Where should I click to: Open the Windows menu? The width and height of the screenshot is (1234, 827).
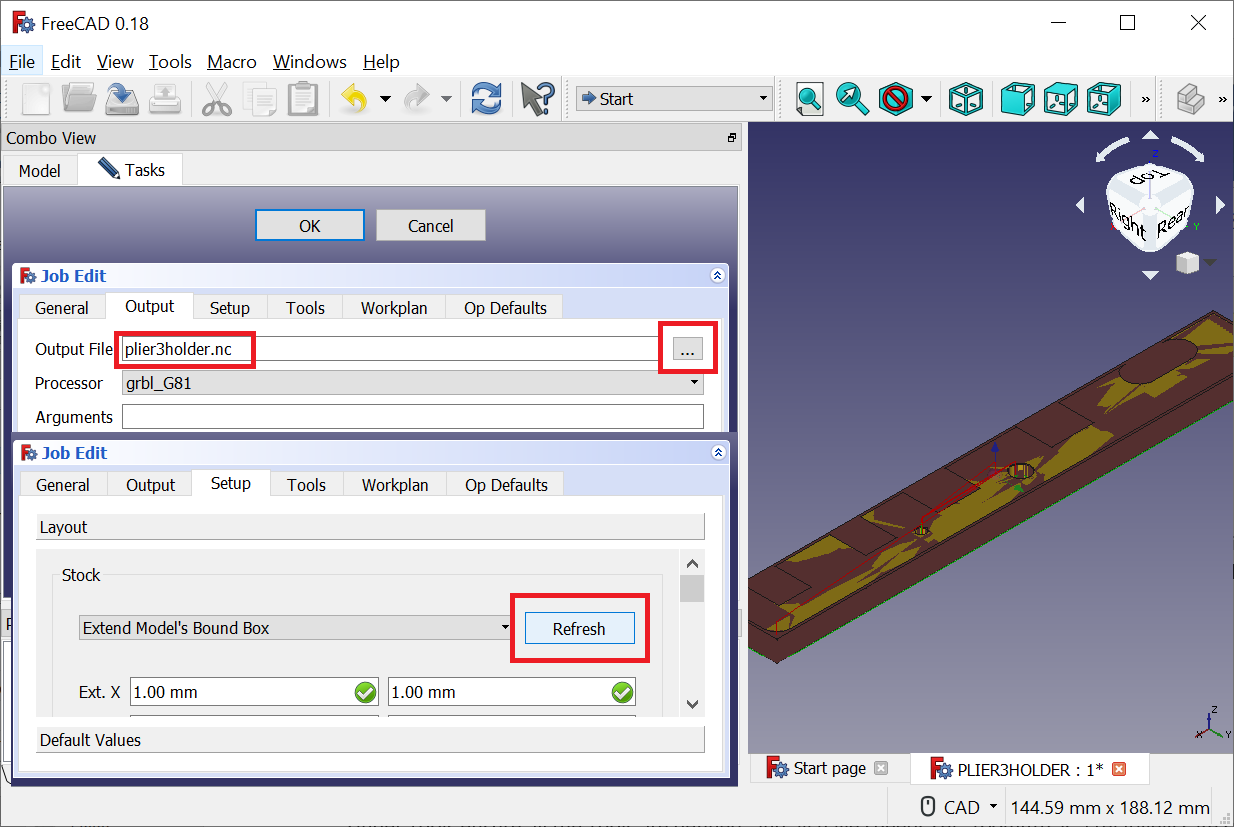[x=310, y=62]
